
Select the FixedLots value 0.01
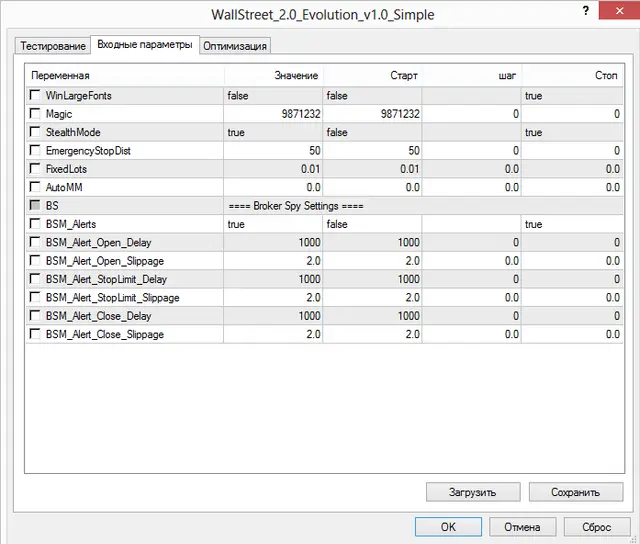[273, 169]
